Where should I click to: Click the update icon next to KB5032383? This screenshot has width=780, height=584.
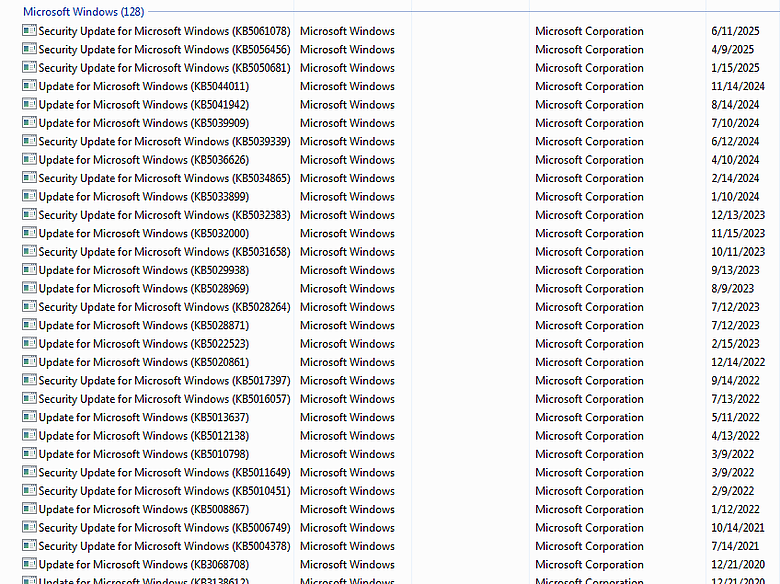coord(29,215)
